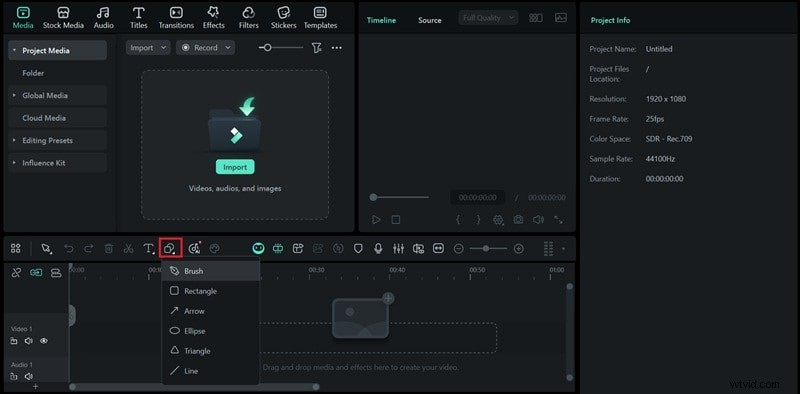Open the Transitions tab
The width and height of the screenshot is (800, 394).
tap(176, 17)
